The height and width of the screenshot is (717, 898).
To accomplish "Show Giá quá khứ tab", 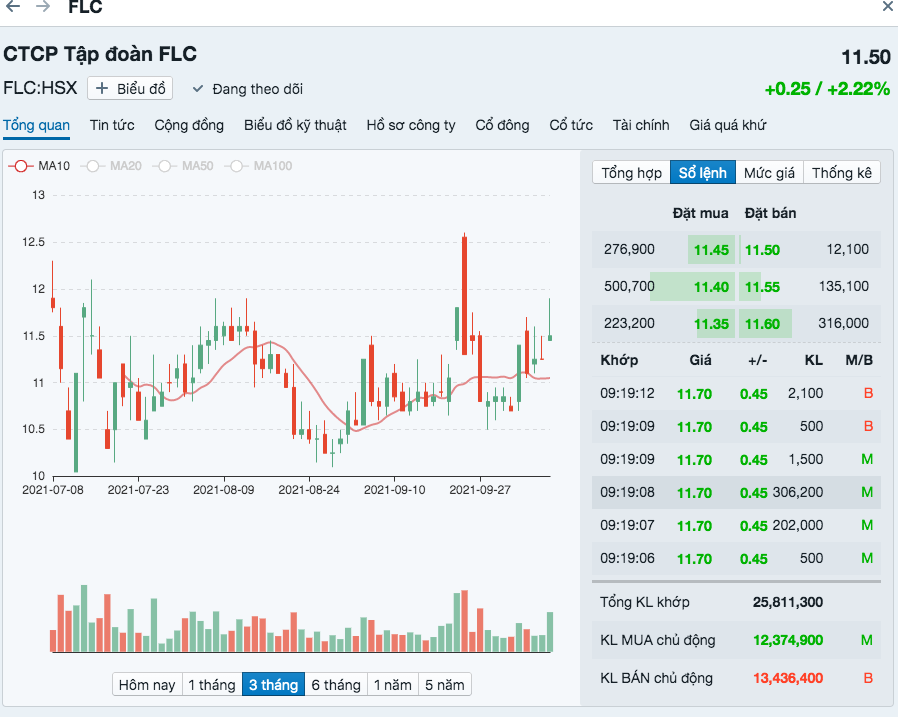I will [x=727, y=125].
